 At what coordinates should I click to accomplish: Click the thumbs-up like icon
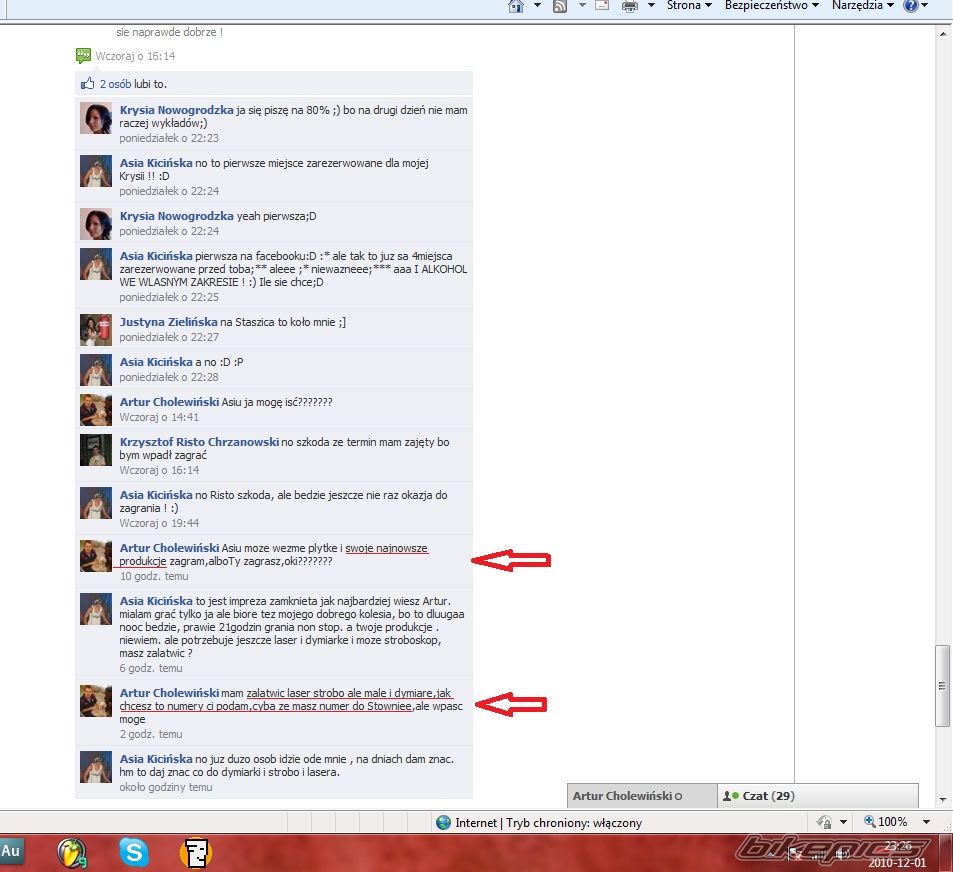[87, 84]
